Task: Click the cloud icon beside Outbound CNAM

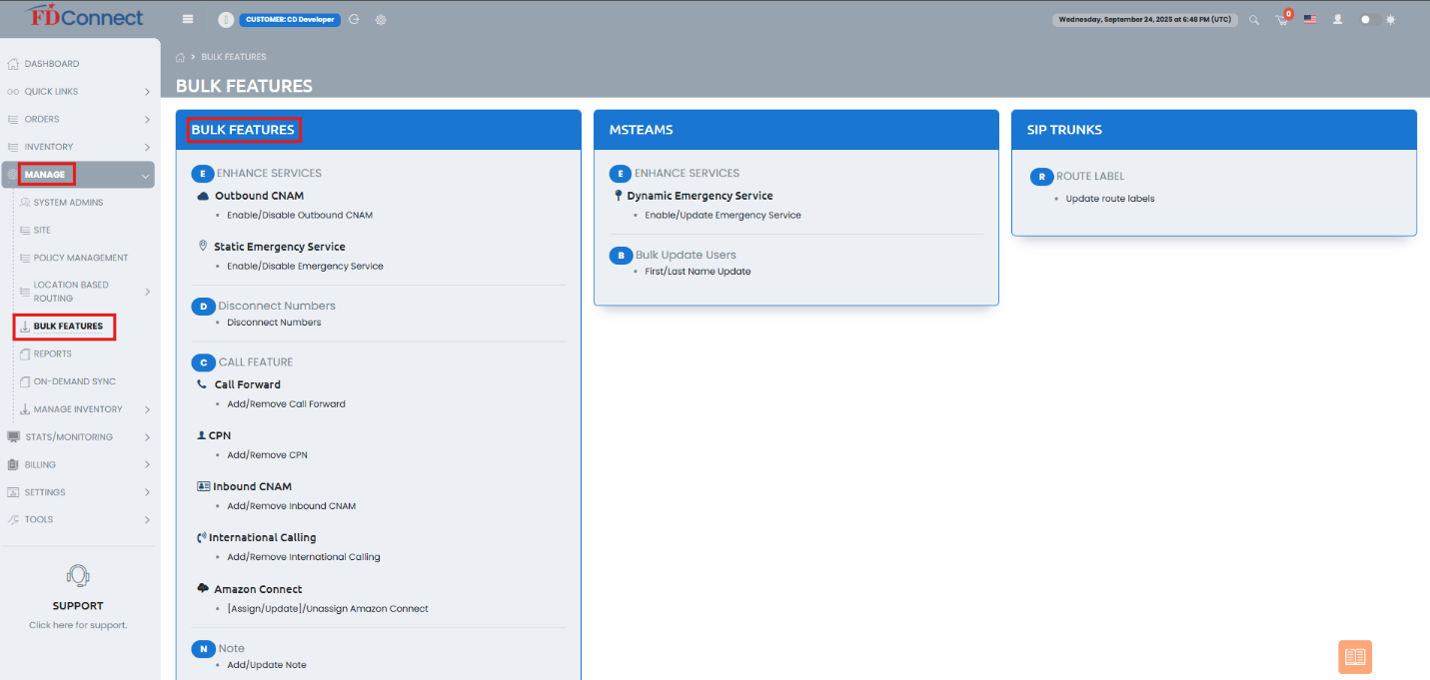Action: [x=203, y=196]
